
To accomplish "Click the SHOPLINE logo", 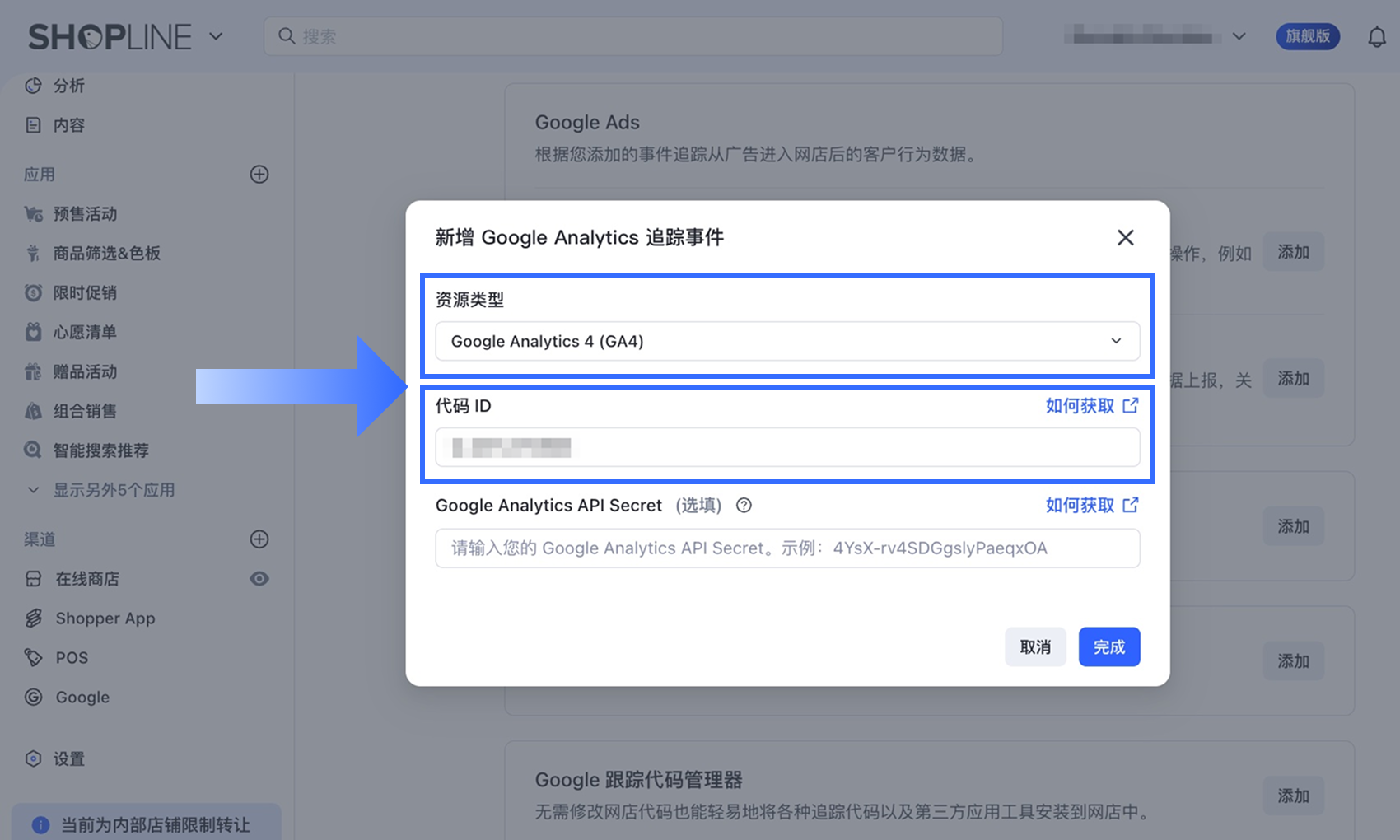I will pos(110,37).
